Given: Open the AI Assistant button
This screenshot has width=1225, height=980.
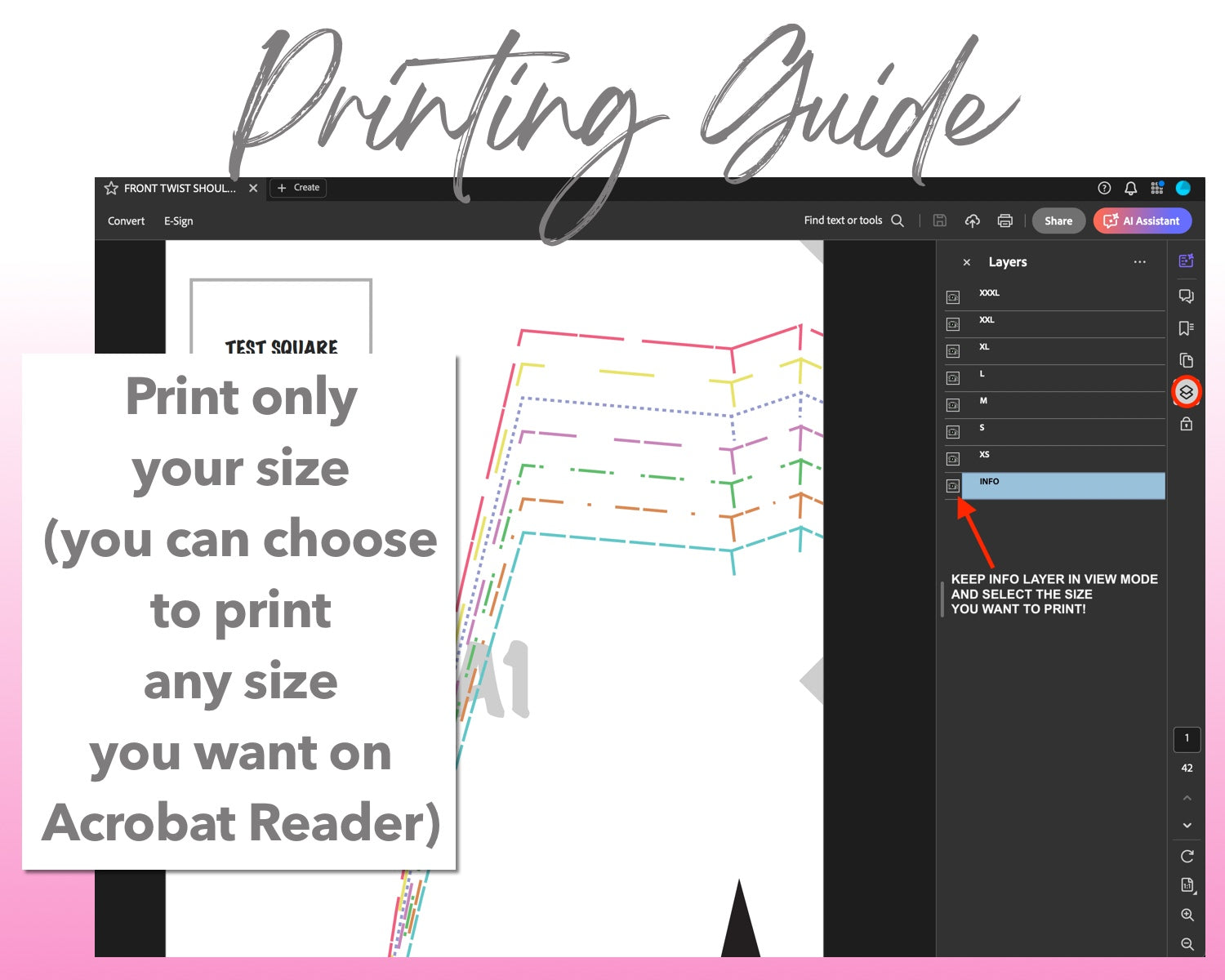Looking at the screenshot, I should pyautogui.click(x=1142, y=220).
